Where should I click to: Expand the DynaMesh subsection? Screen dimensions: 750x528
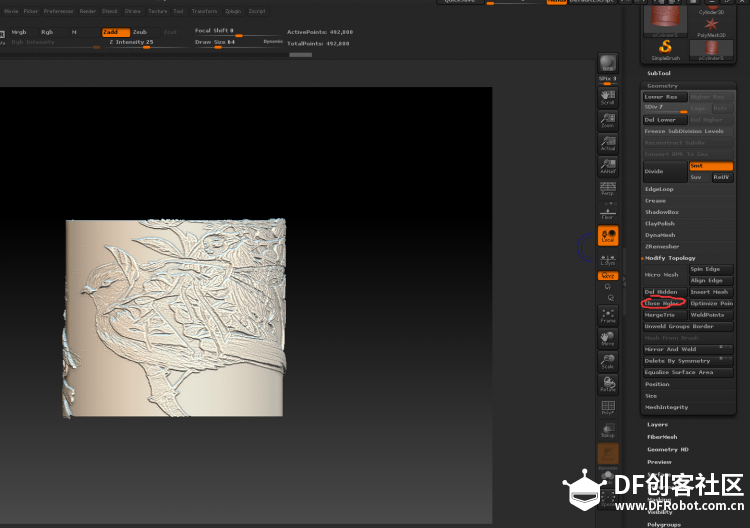pos(660,235)
